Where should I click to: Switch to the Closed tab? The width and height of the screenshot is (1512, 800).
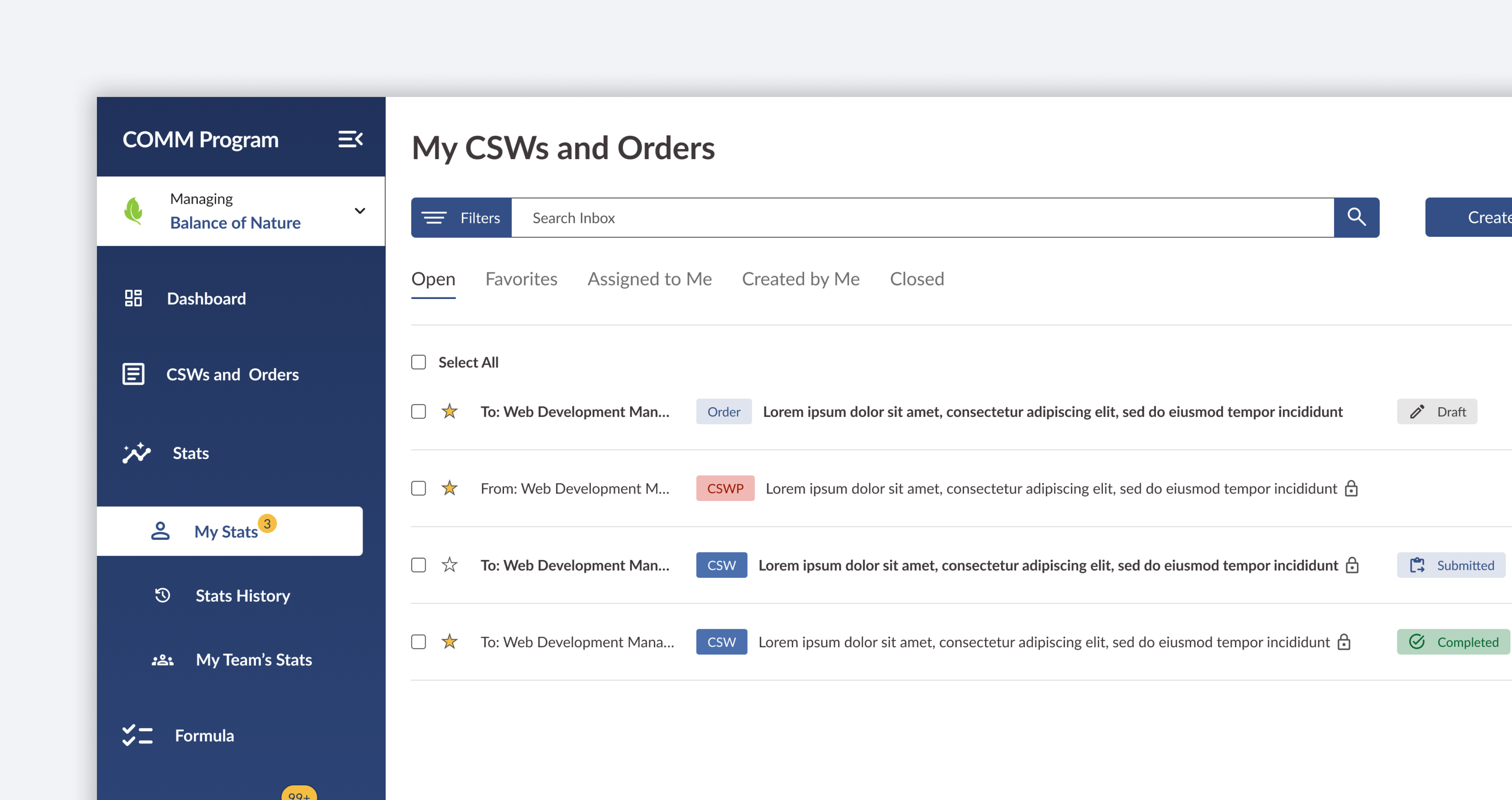(x=916, y=279)
